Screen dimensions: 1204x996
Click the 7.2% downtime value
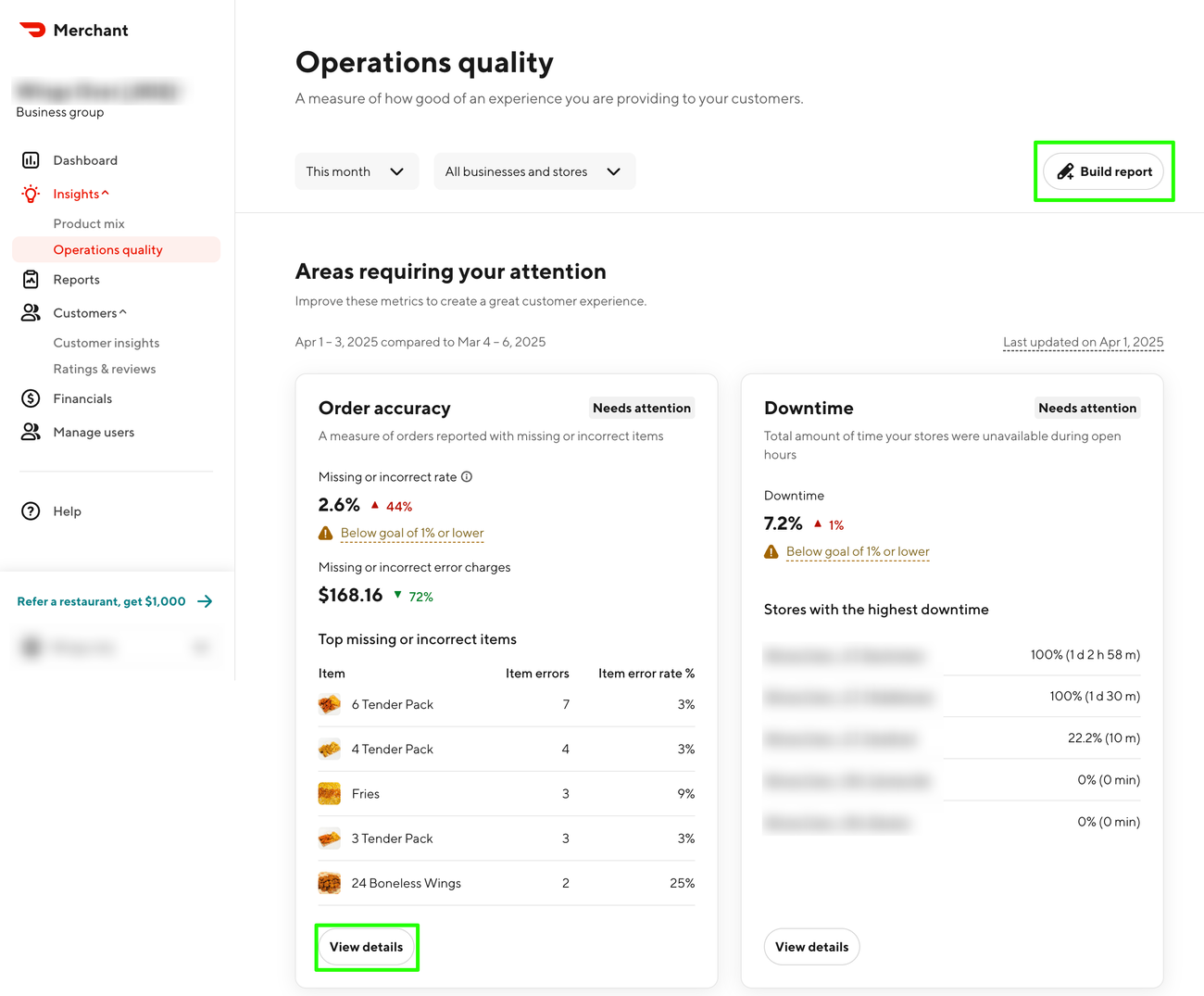[x=784, y=523]
